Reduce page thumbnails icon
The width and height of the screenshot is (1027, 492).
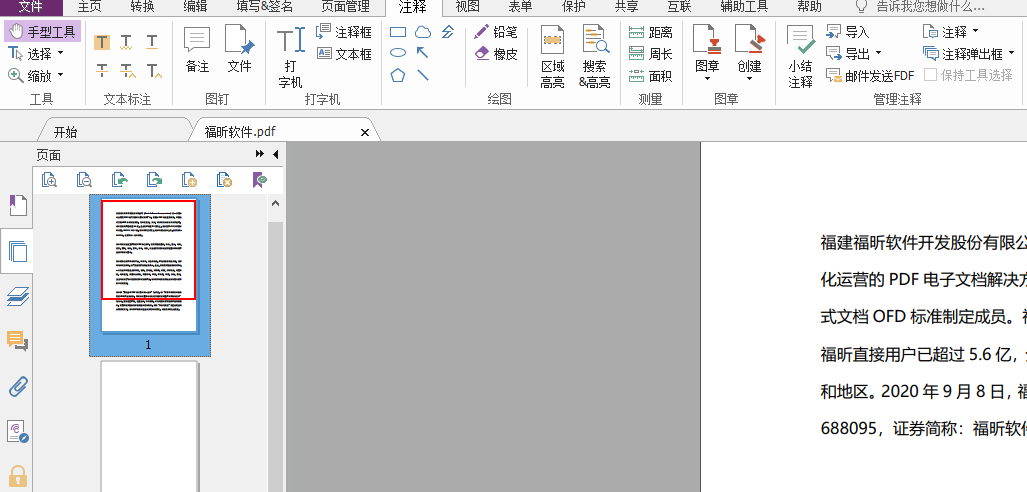[84, 180]
